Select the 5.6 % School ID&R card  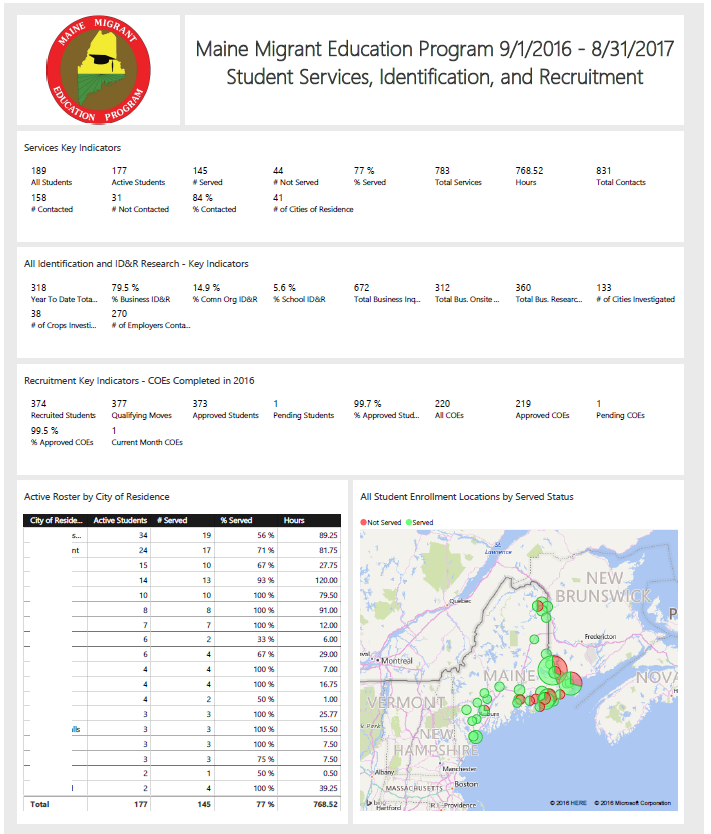pos(299,293)
